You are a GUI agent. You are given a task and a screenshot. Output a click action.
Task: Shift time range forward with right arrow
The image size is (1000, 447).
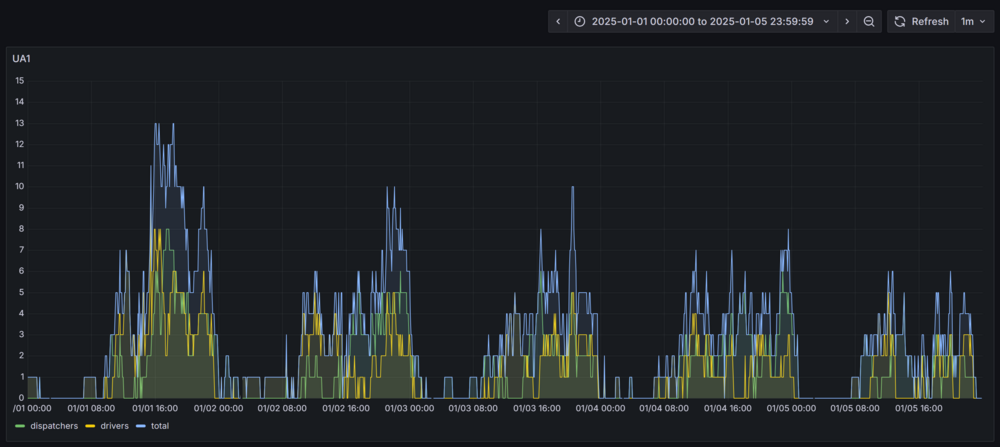[x=847, y=21]
